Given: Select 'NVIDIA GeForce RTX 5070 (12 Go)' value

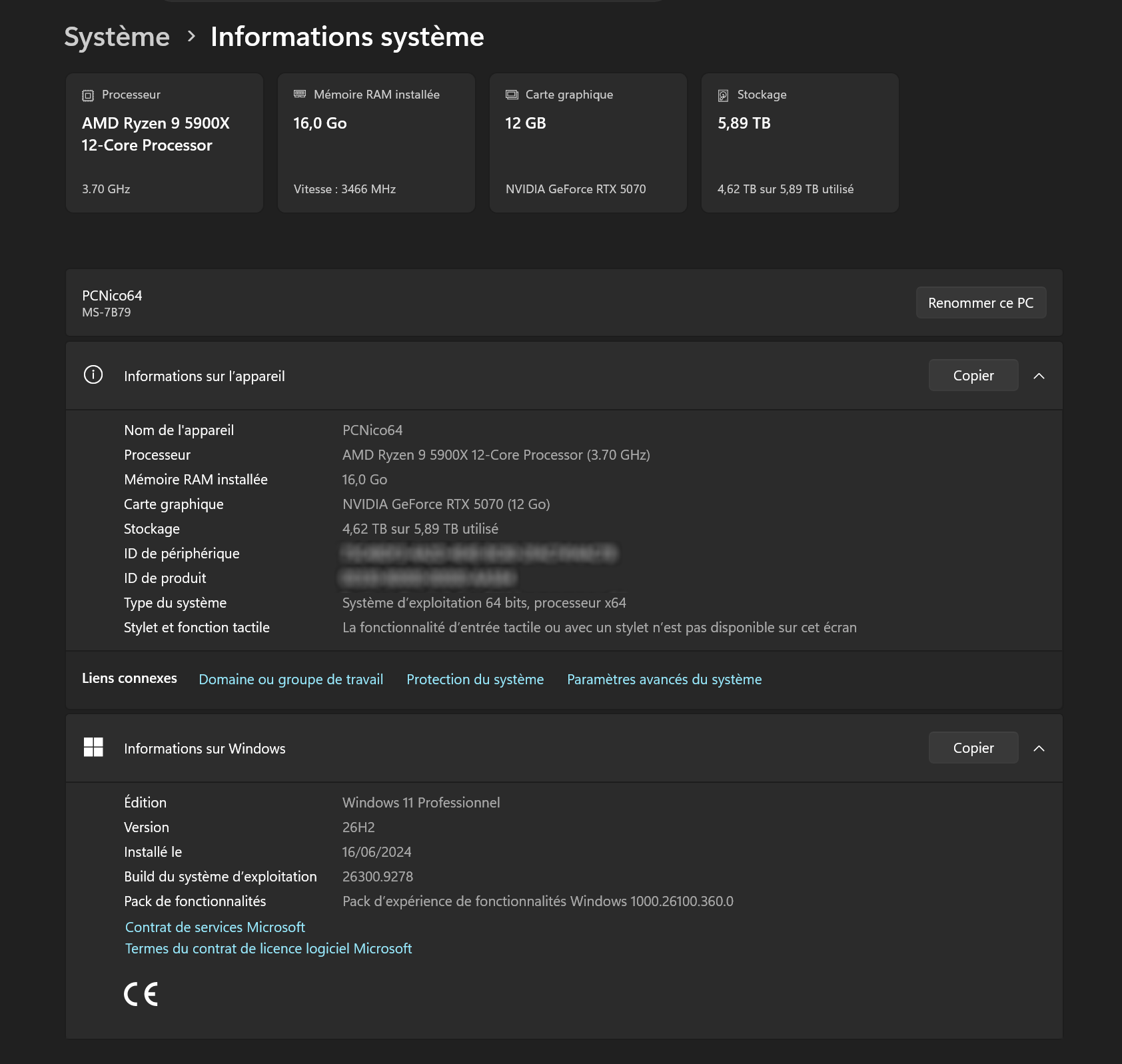Looking at the screenshot, I should pos(446,504).
